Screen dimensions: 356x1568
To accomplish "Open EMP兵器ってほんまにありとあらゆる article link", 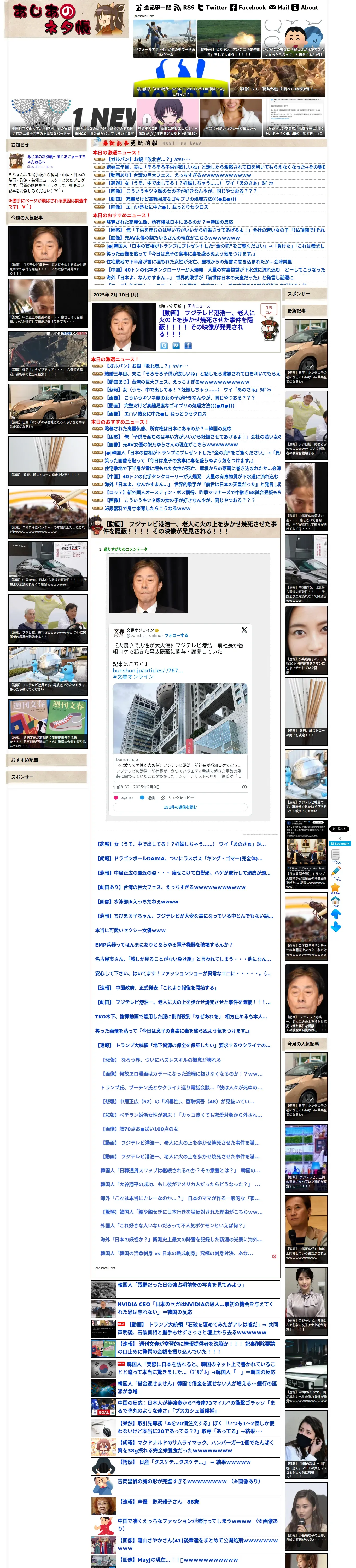I will click(x=164, y=945).
